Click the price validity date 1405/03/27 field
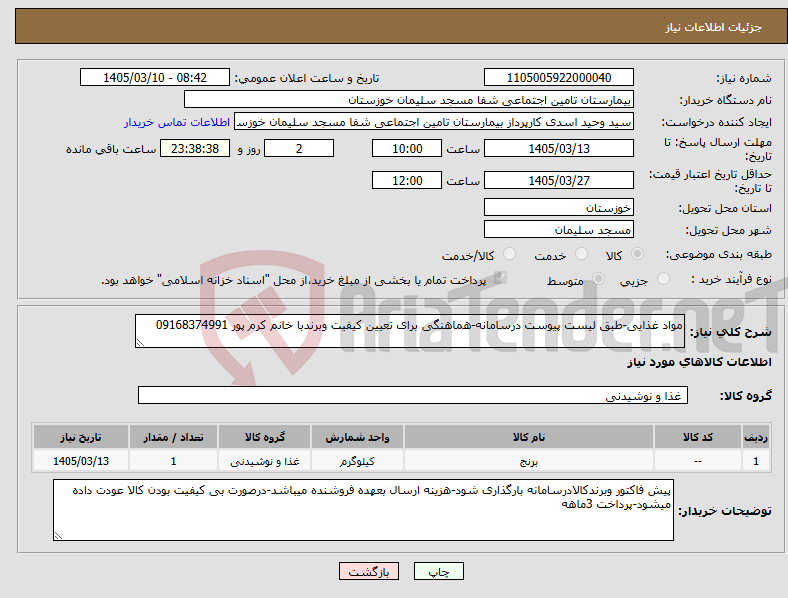 [559, 180]
